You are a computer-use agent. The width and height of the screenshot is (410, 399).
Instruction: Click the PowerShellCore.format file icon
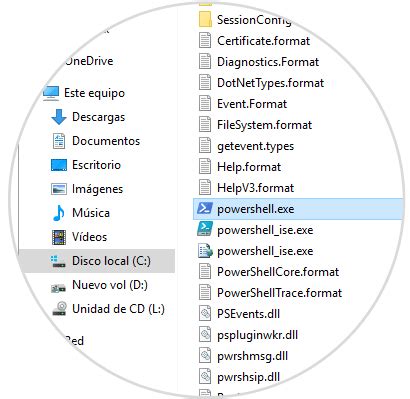click(205, 272)
